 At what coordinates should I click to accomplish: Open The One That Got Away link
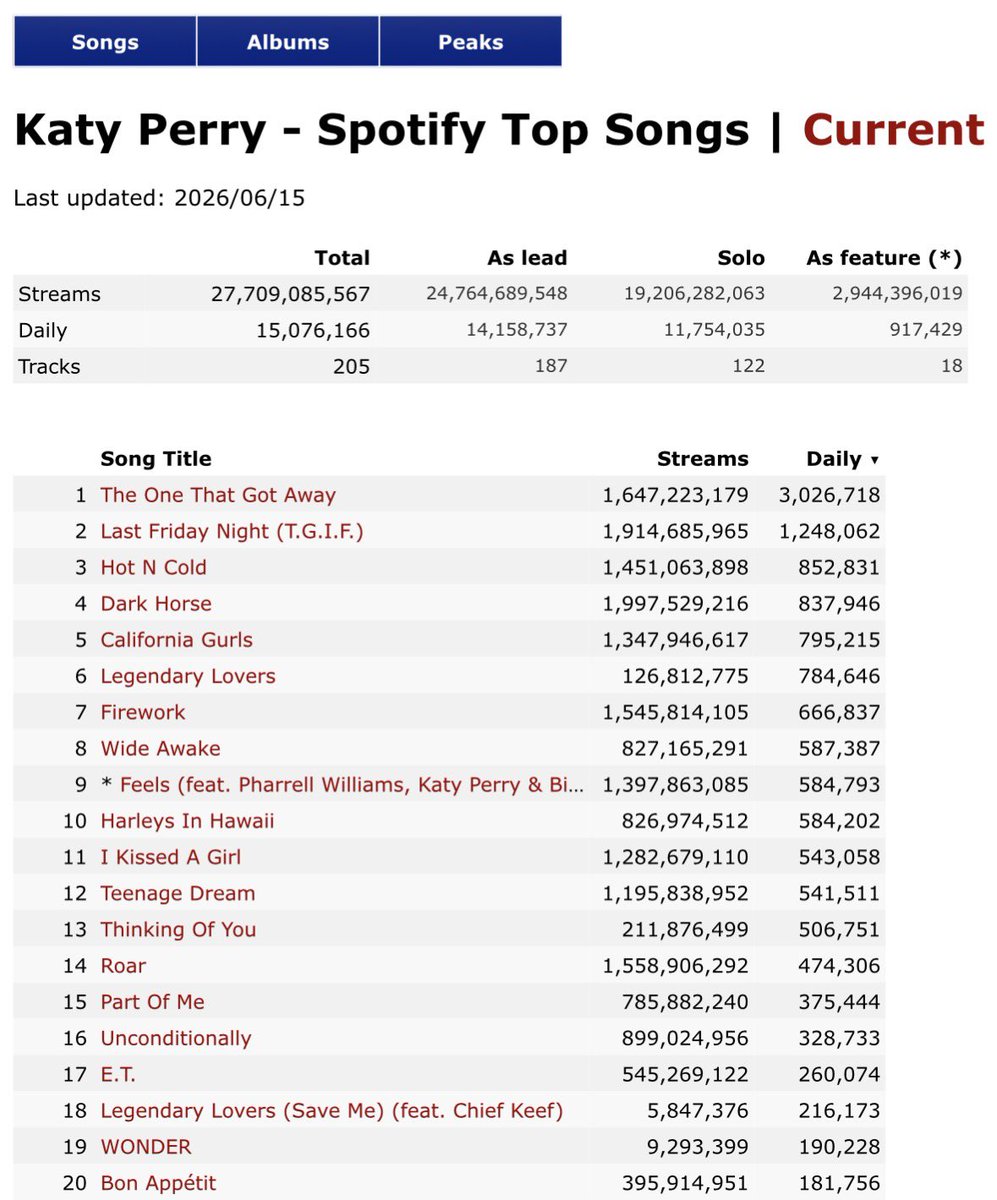tap(218, 495)
